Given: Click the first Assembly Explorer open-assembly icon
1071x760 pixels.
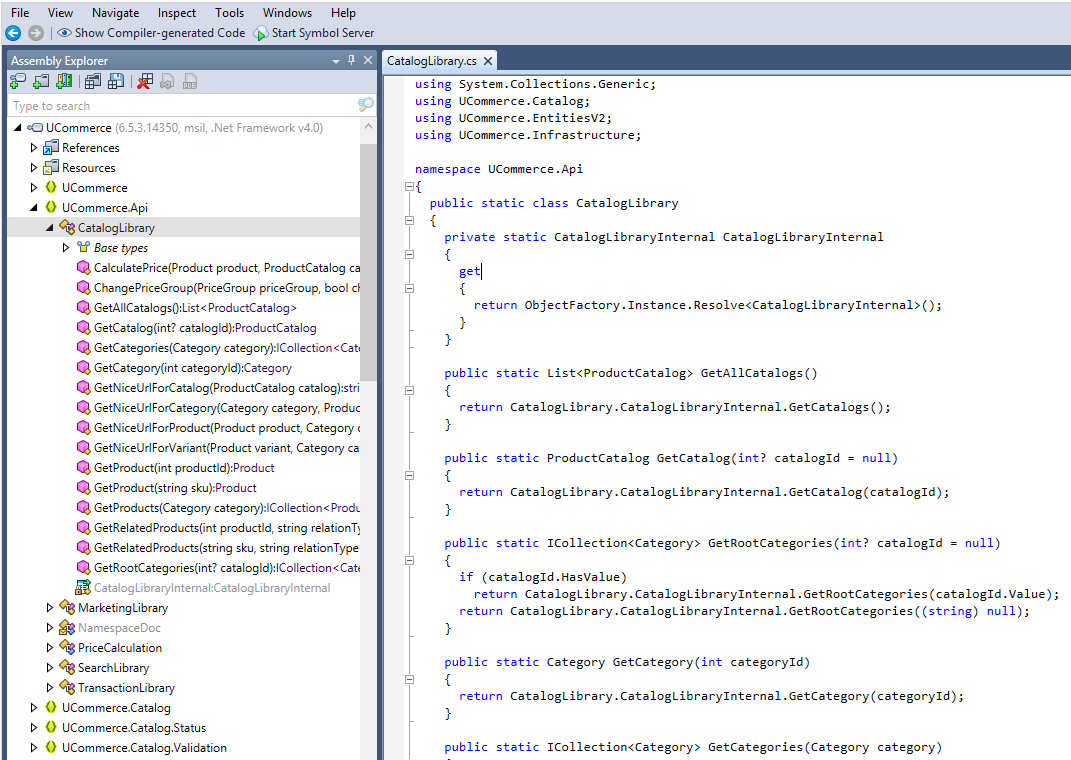Looking at the screenshot, I should pyautogui.click(x=17, y=82).
